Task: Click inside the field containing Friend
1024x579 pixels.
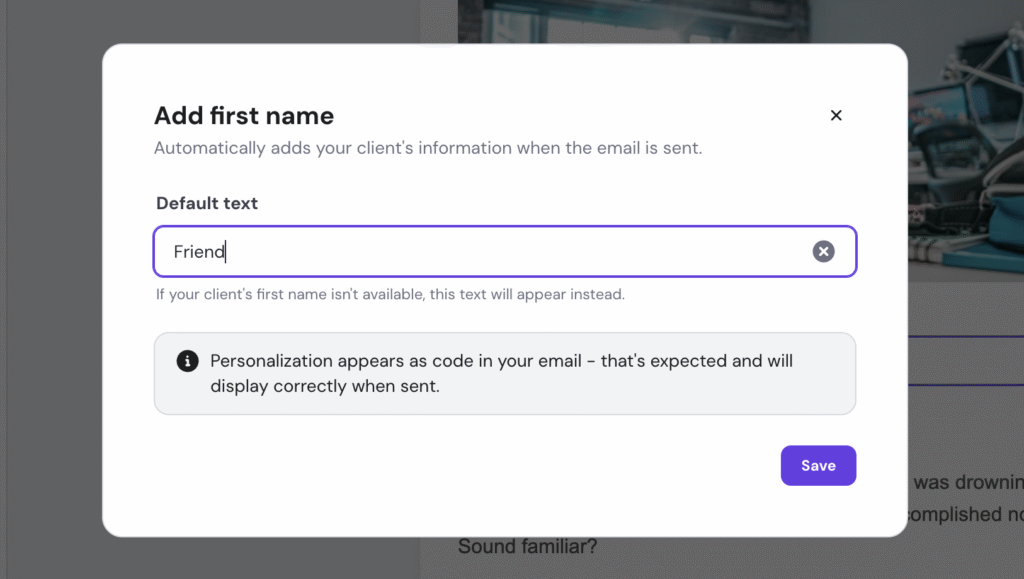Action: [x=400, y=251]
